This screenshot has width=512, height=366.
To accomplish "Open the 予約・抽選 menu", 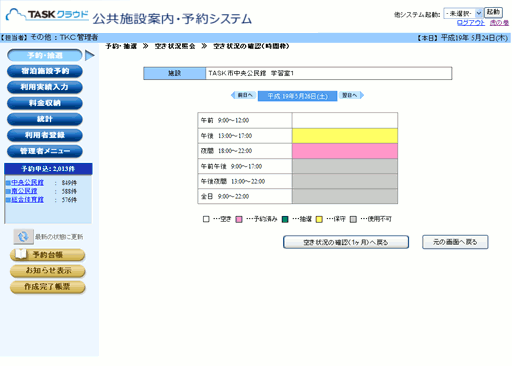I will click(45, 55).
